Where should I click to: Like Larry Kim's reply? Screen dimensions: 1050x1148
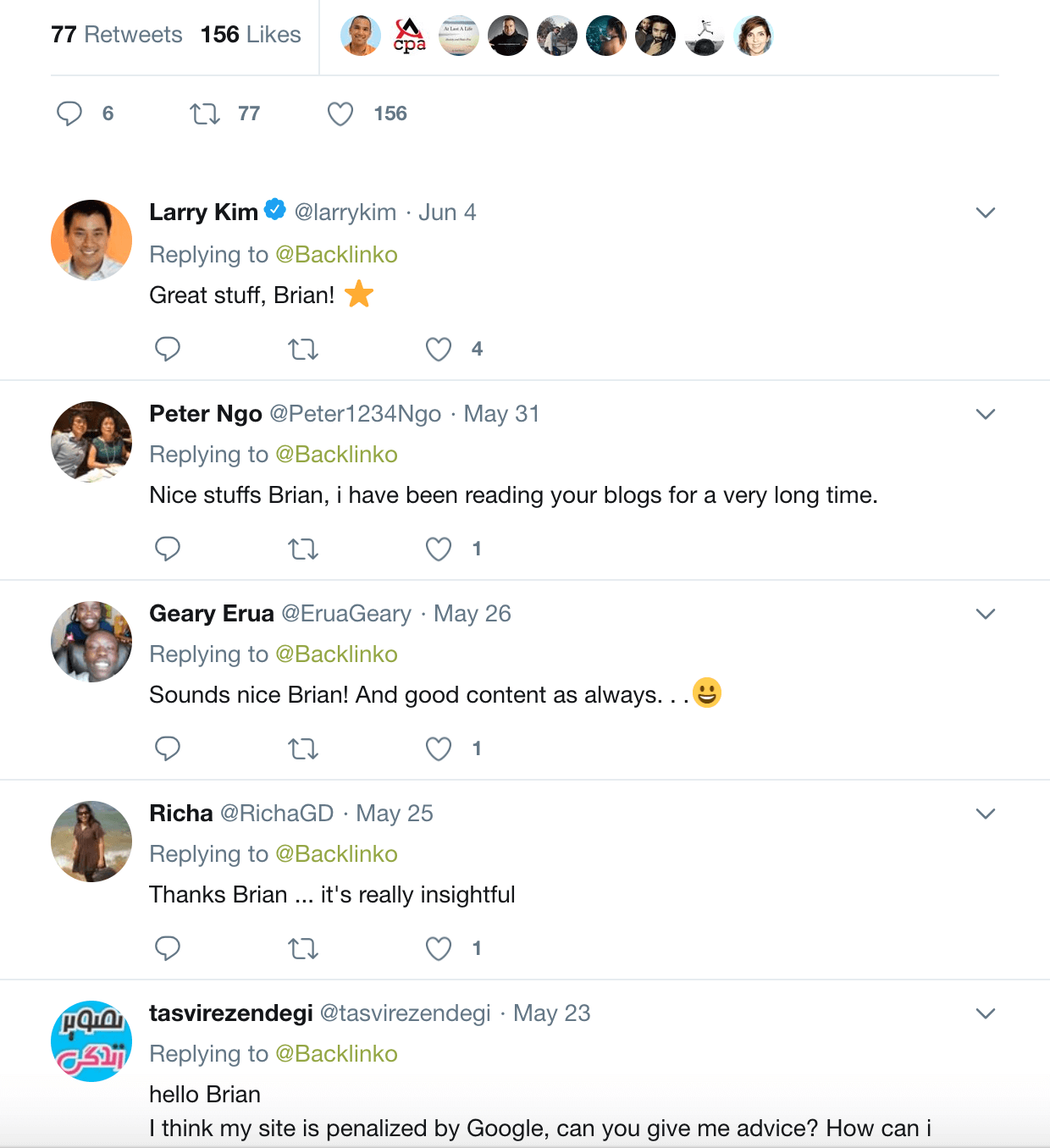click(439, 349)
